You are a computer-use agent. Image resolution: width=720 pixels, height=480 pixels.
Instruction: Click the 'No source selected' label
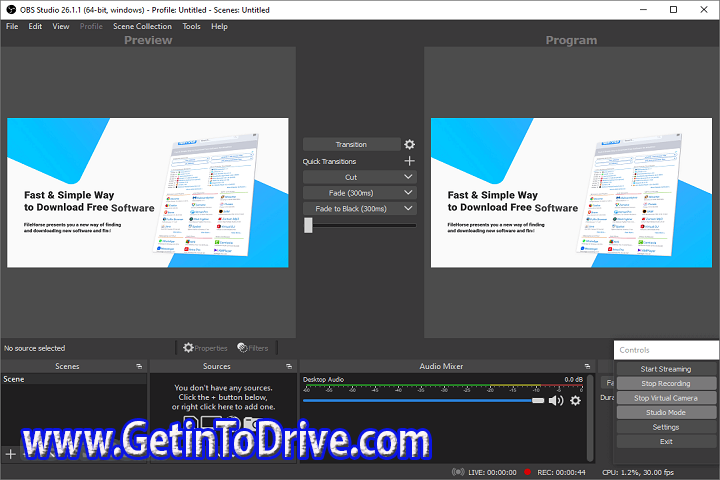pos(34,348)
